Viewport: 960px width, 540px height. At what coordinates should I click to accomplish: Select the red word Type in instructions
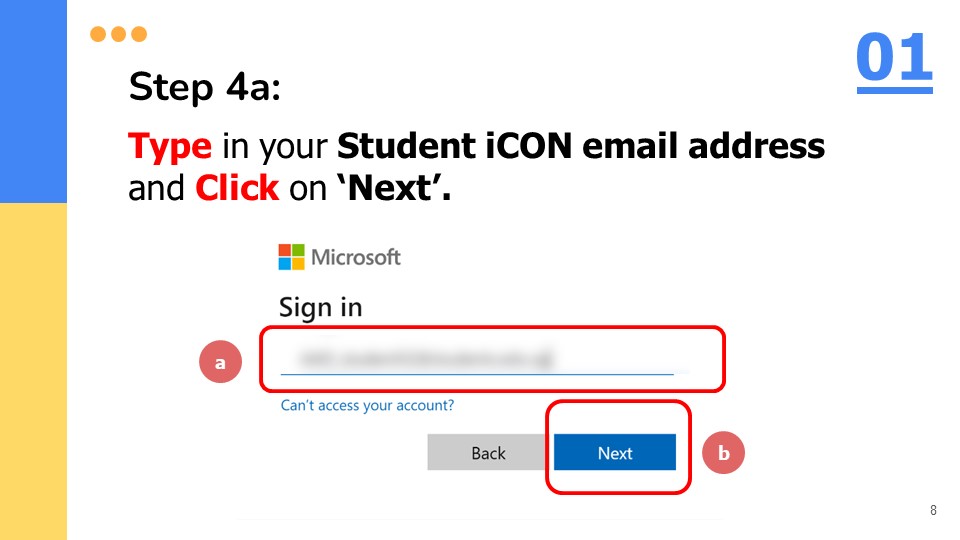pos(170,147)
